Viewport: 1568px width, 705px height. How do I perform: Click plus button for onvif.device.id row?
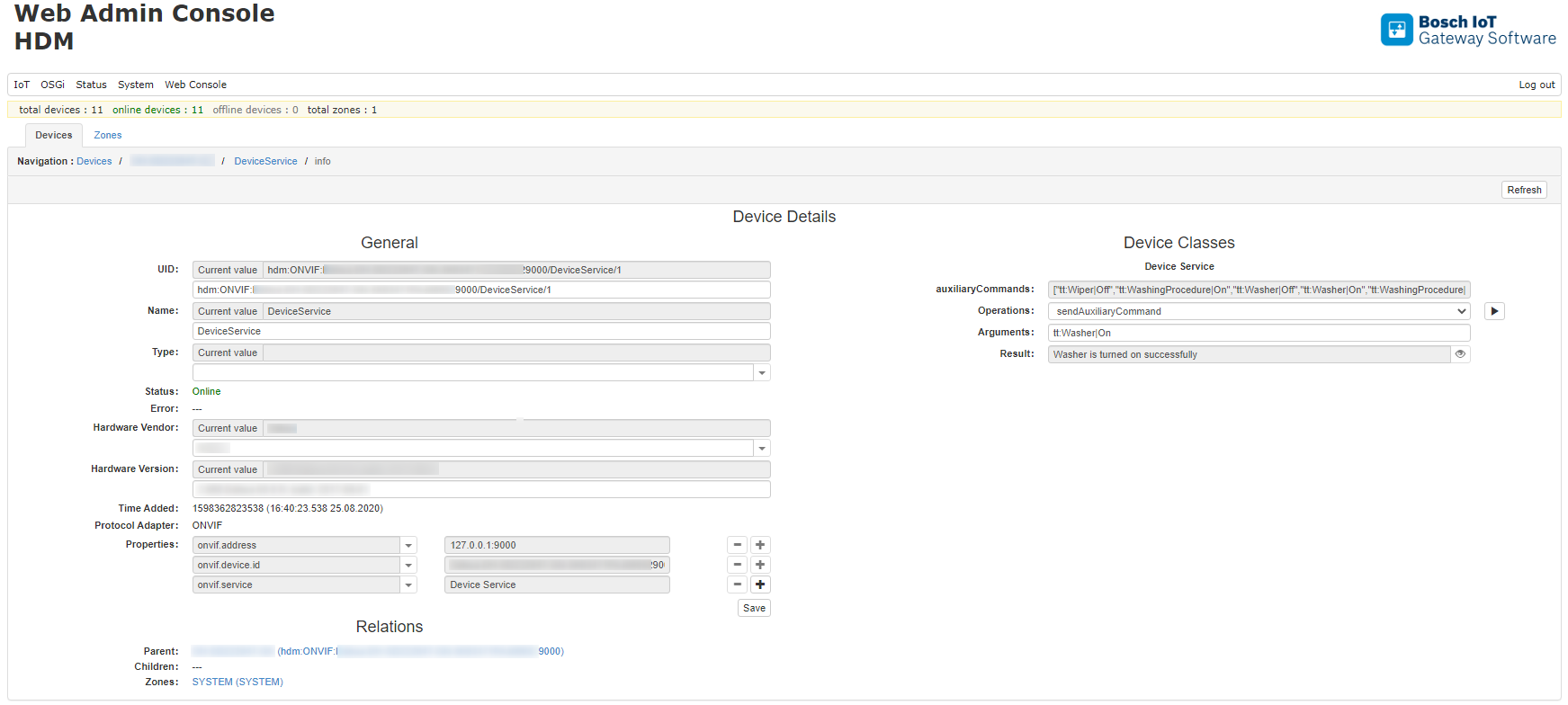(760, 565)
